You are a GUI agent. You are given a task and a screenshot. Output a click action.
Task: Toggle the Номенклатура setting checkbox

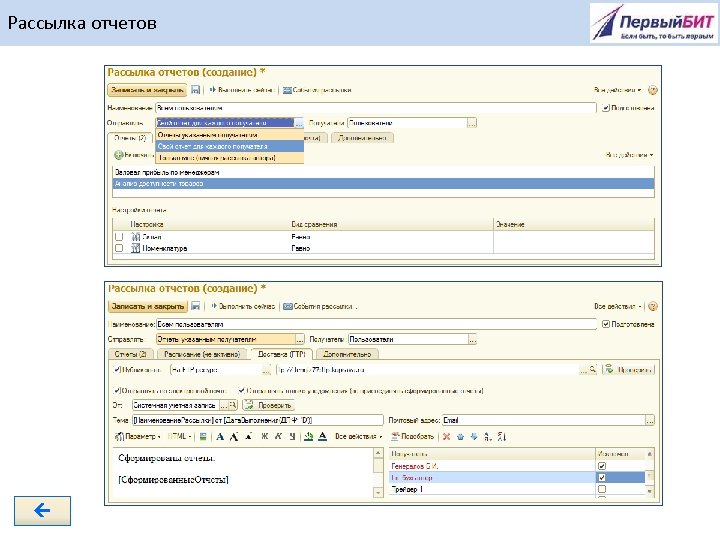tap(120, 247)
